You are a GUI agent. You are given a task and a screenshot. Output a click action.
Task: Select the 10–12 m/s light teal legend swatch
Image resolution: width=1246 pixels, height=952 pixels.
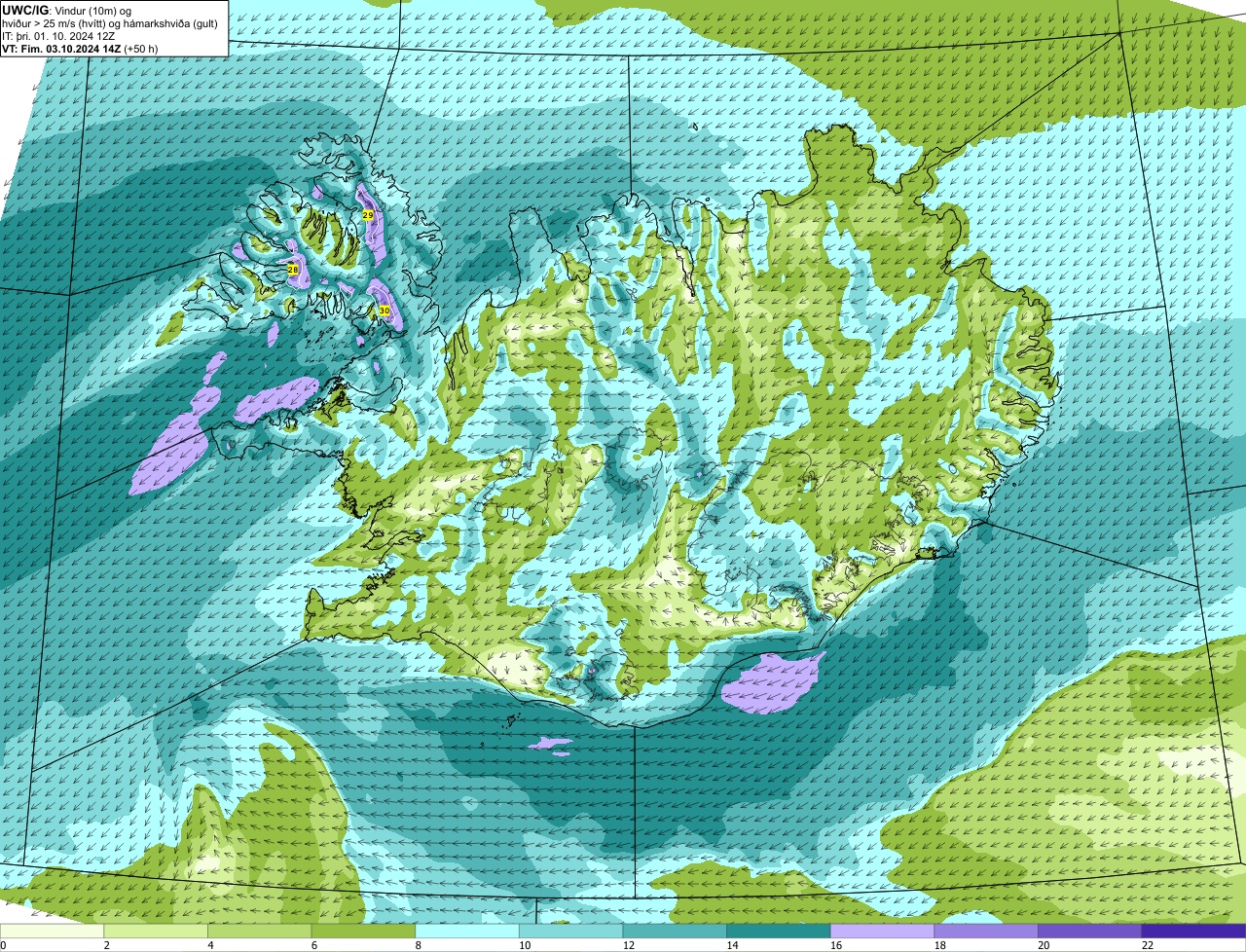571,931
